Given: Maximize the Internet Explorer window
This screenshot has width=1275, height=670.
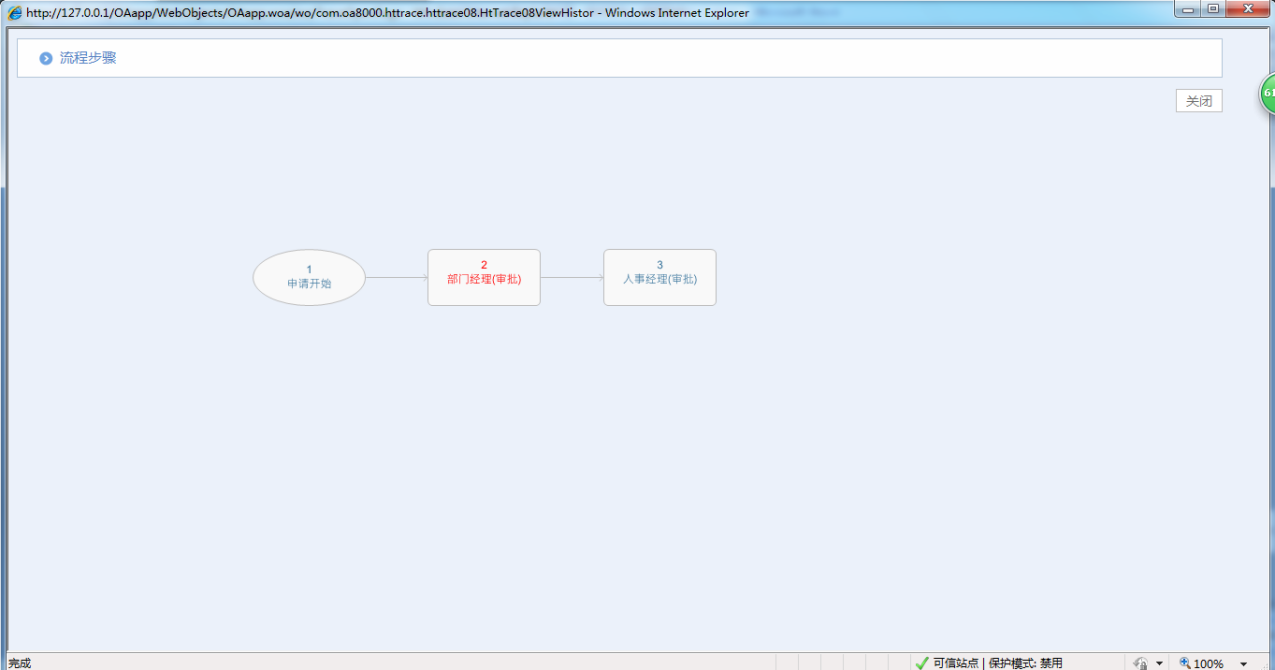Looking at the screenshot, I should 1214,10.
